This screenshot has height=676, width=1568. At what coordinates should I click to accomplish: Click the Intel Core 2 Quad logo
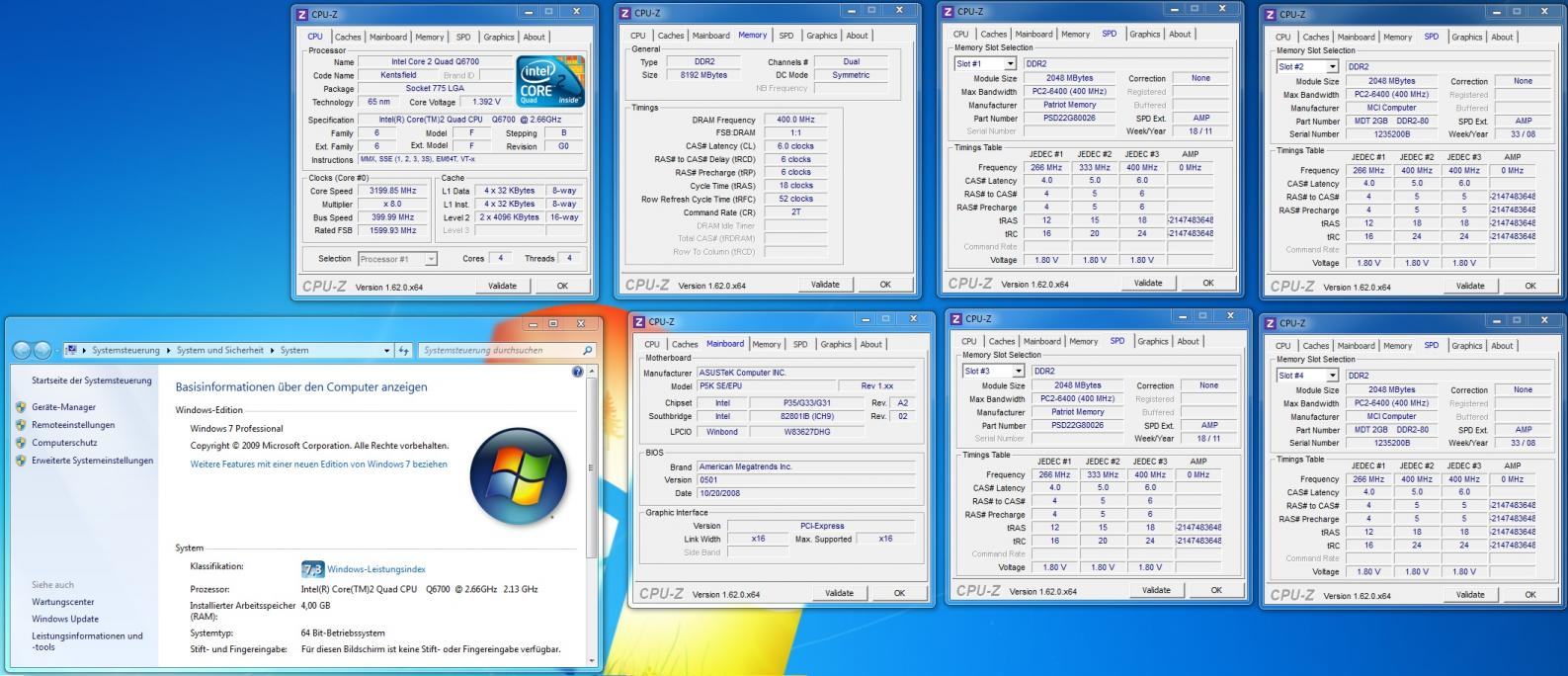point(550,81)
